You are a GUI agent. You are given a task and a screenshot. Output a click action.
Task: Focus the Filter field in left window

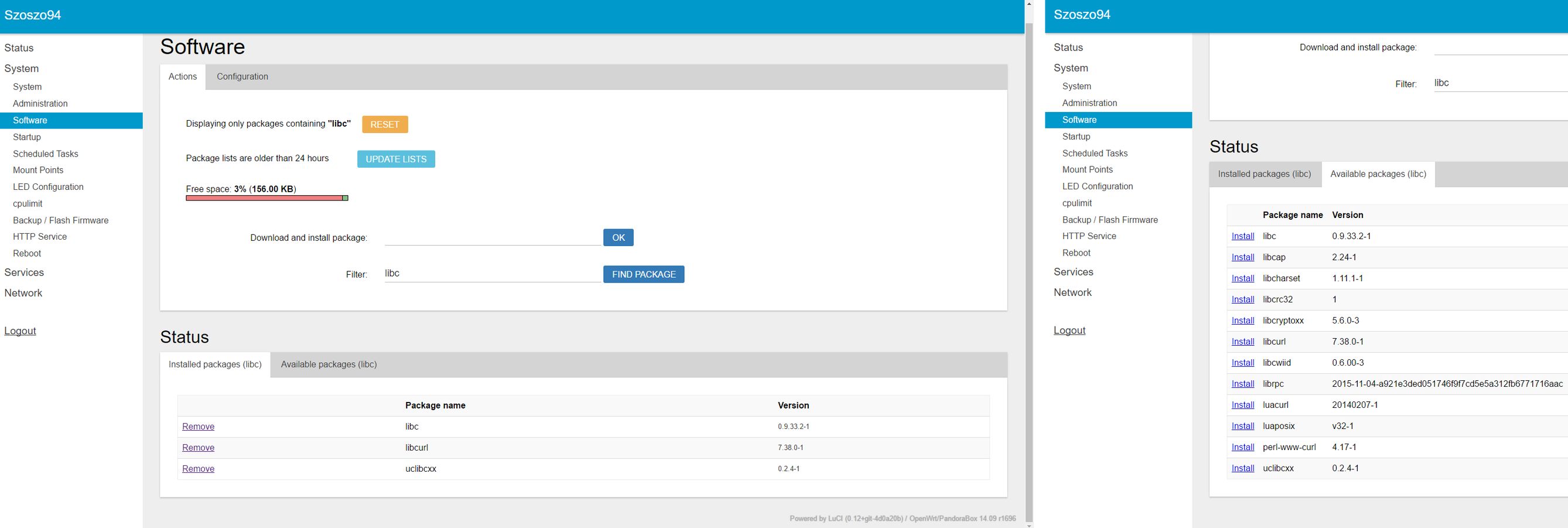[x=493, y=274]
